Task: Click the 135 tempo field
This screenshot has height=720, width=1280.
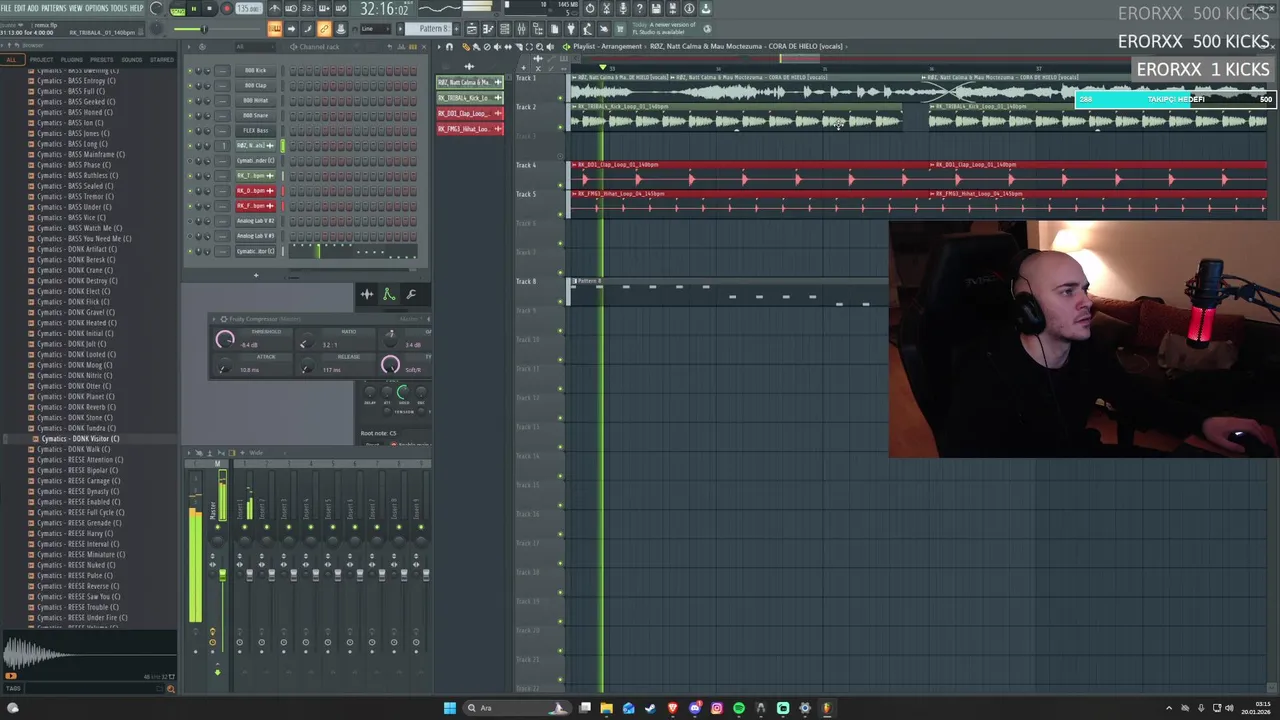Action: click(247, 9)
